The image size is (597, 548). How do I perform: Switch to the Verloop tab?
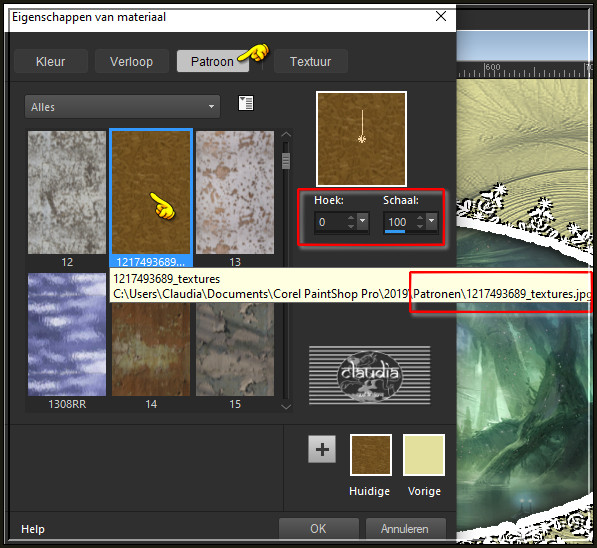(x=131, y=61)
